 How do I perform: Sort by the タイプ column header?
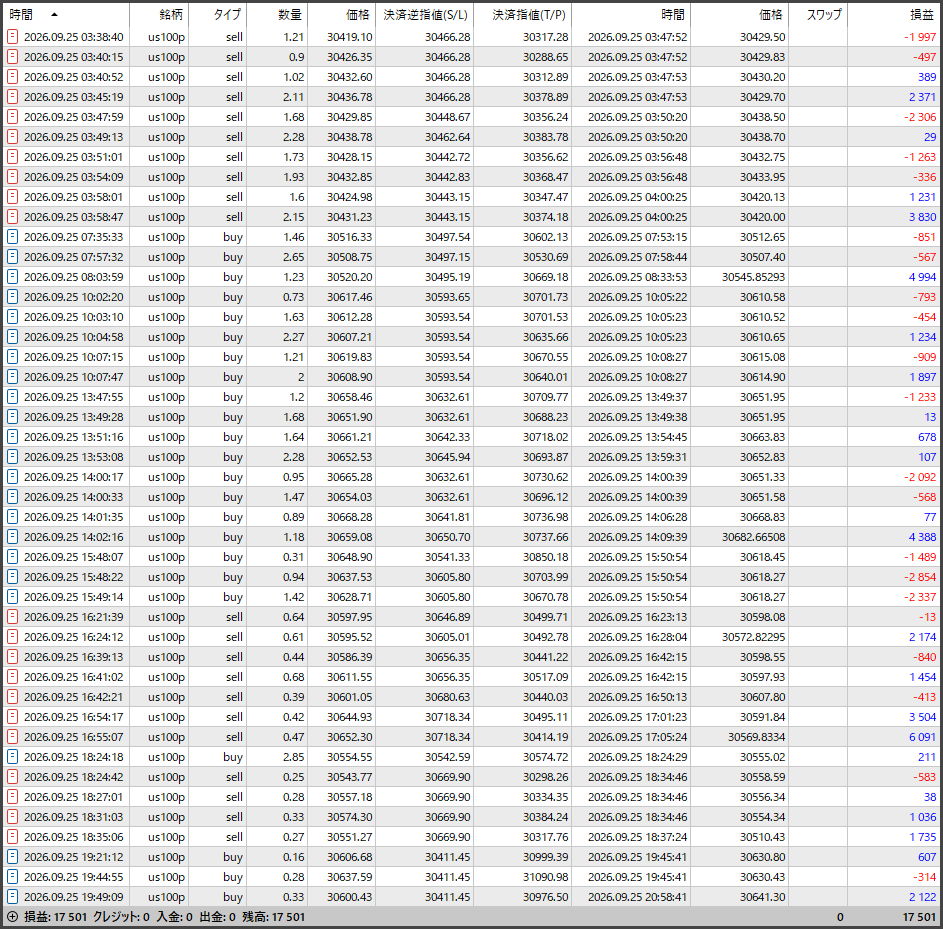point(227,14)
